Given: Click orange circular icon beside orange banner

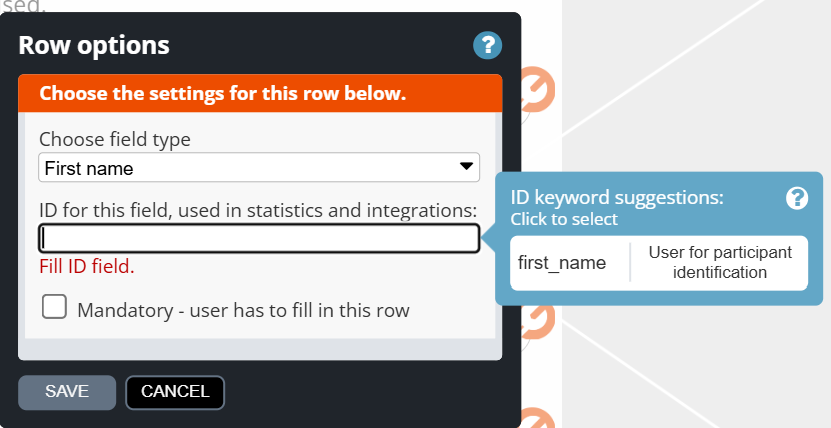Looking at the screenshot, I should [538, 88].
